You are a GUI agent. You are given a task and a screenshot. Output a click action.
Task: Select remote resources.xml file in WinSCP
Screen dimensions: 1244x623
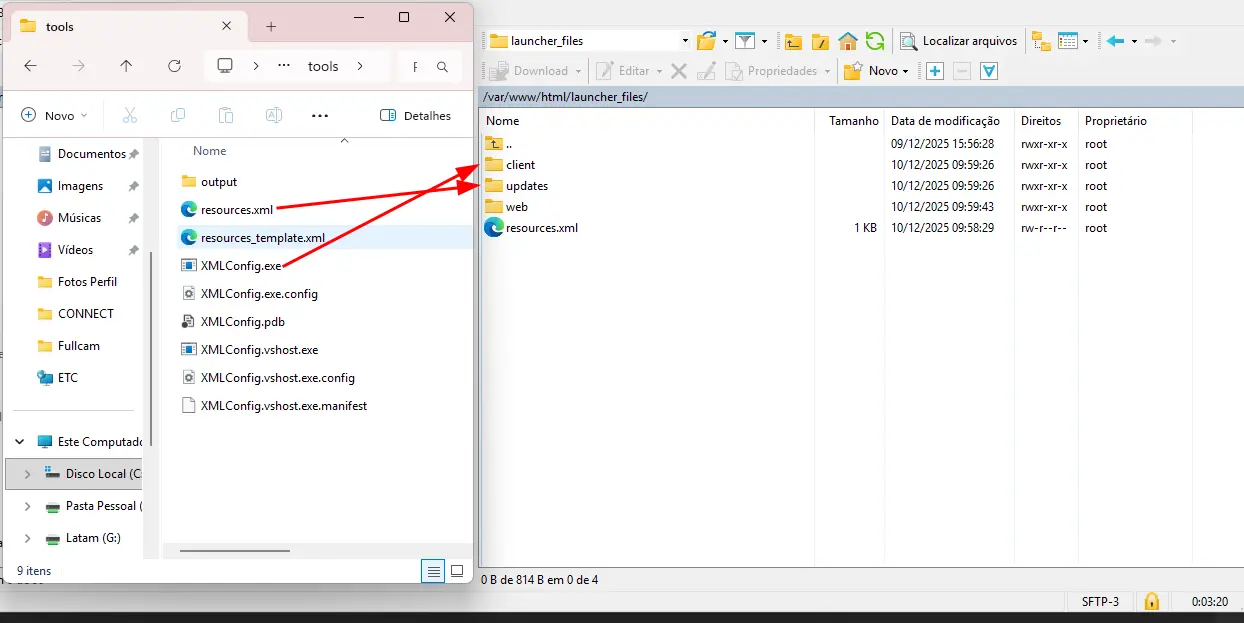click(x=541, y=228)
